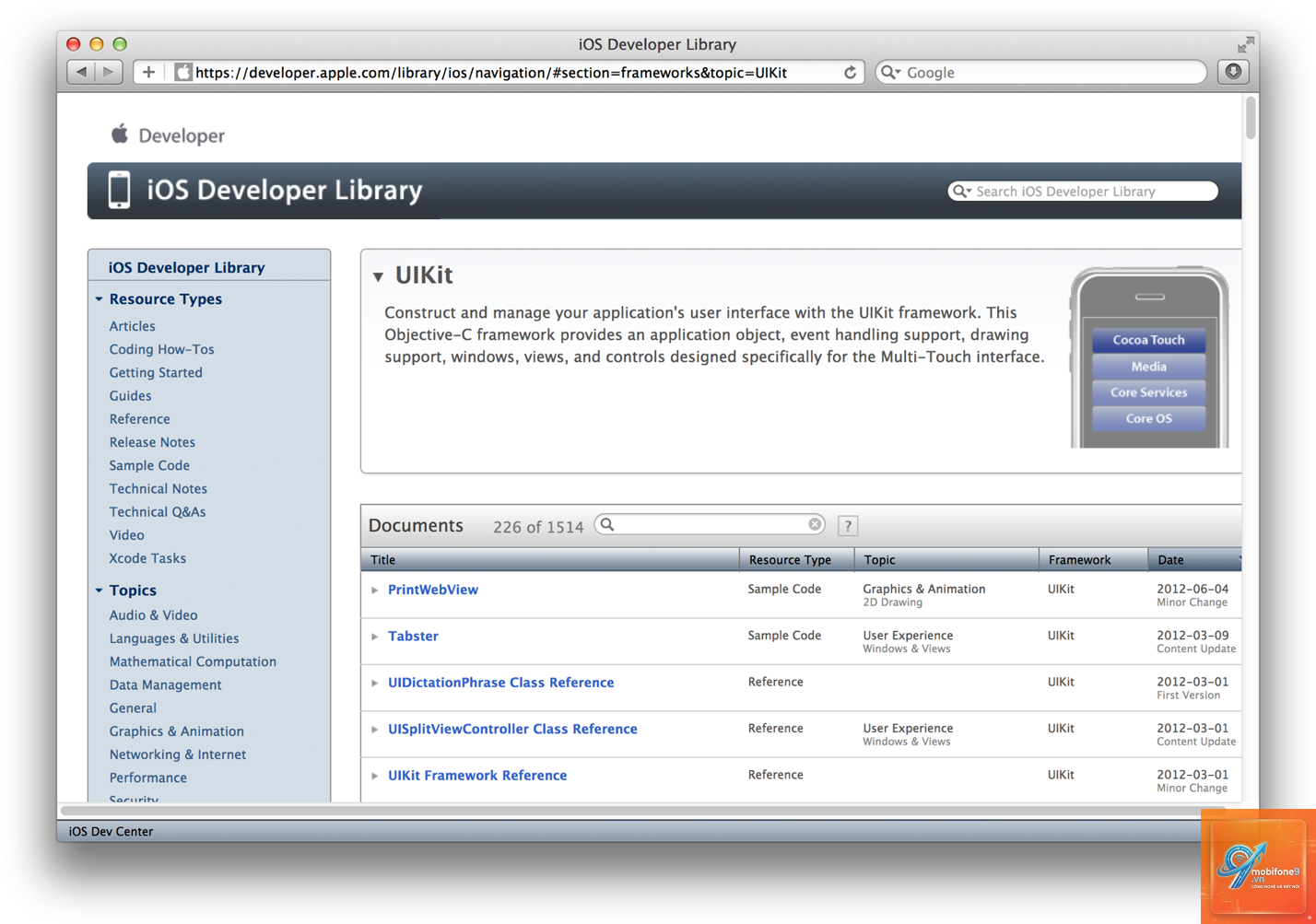Focus the Search iOS Developer Library field

[x=1083, y=191]
